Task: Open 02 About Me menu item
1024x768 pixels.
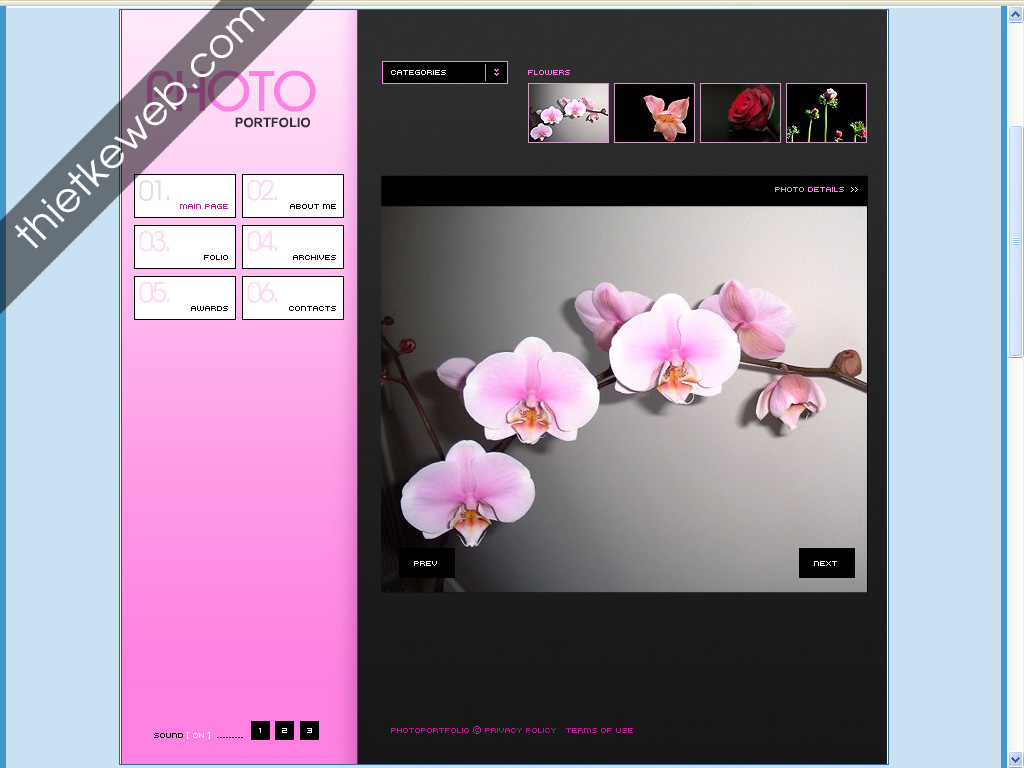Action: (x=293, y=196)
